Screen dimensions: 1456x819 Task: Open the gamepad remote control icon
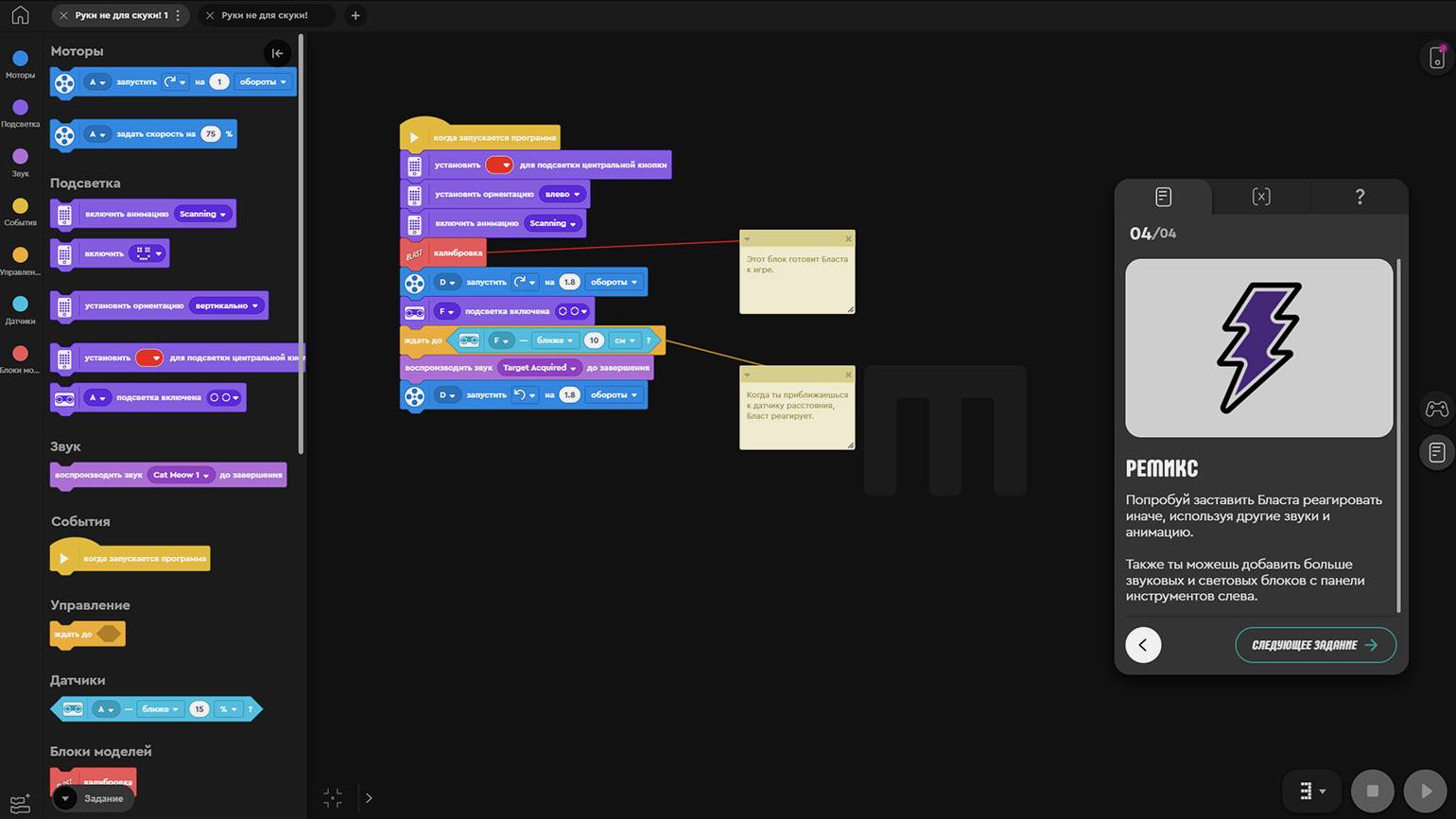click(x=1436, y=409)
